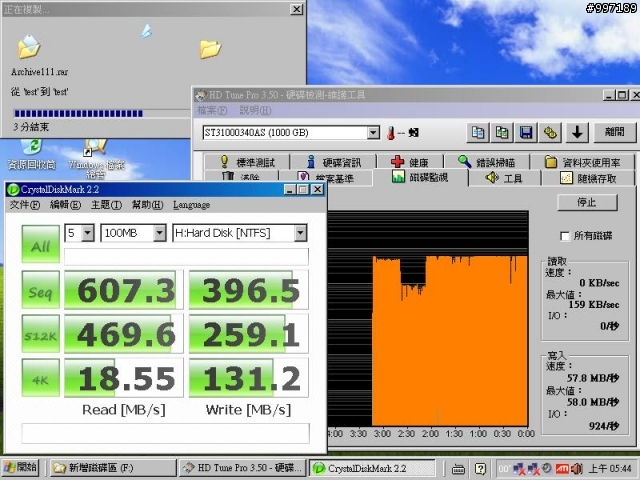Click the system clock showing 上午 05:44
The height and width of the screenshot is (480, 640).
point(610,469)
